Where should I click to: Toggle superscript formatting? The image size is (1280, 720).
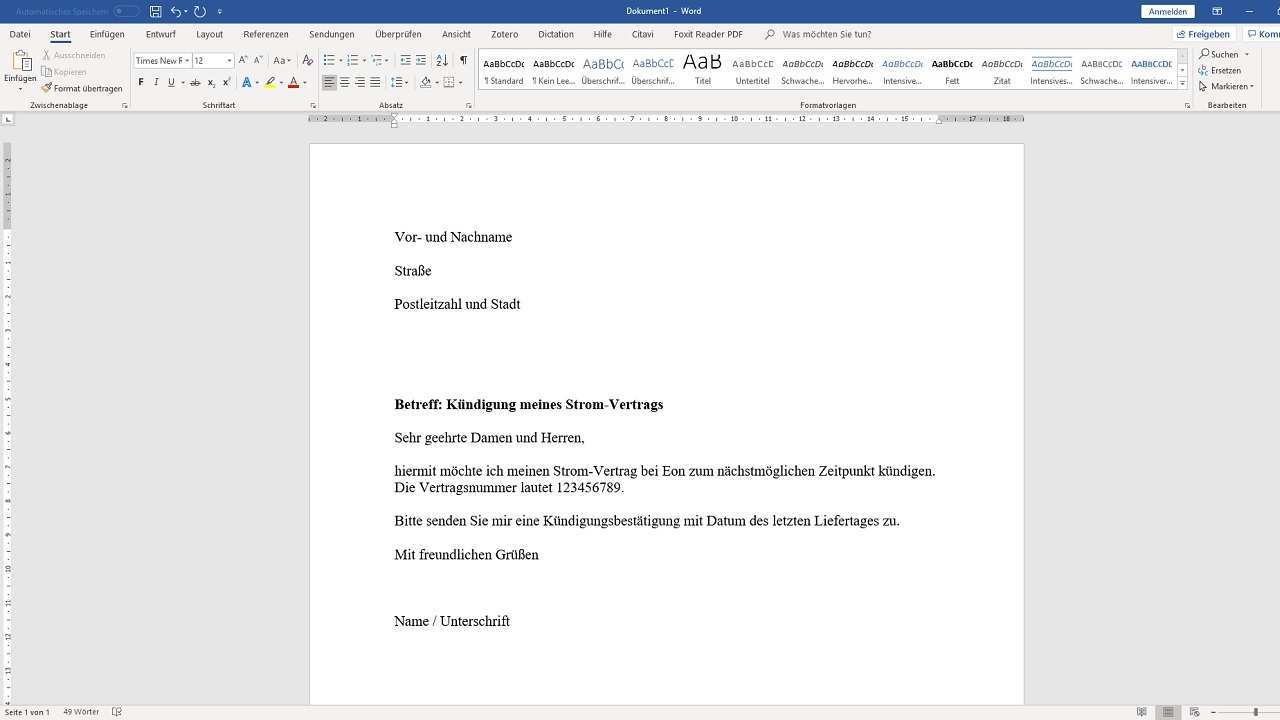pyautogui.click(x=227, y=82)
